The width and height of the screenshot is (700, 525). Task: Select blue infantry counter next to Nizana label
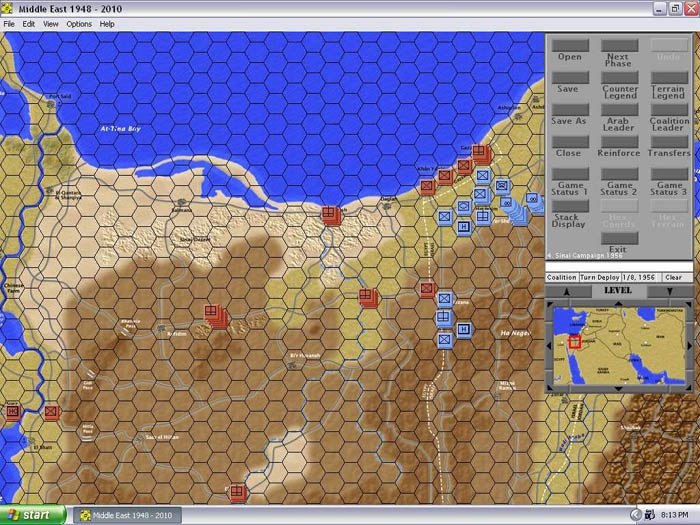click(445, 298)
